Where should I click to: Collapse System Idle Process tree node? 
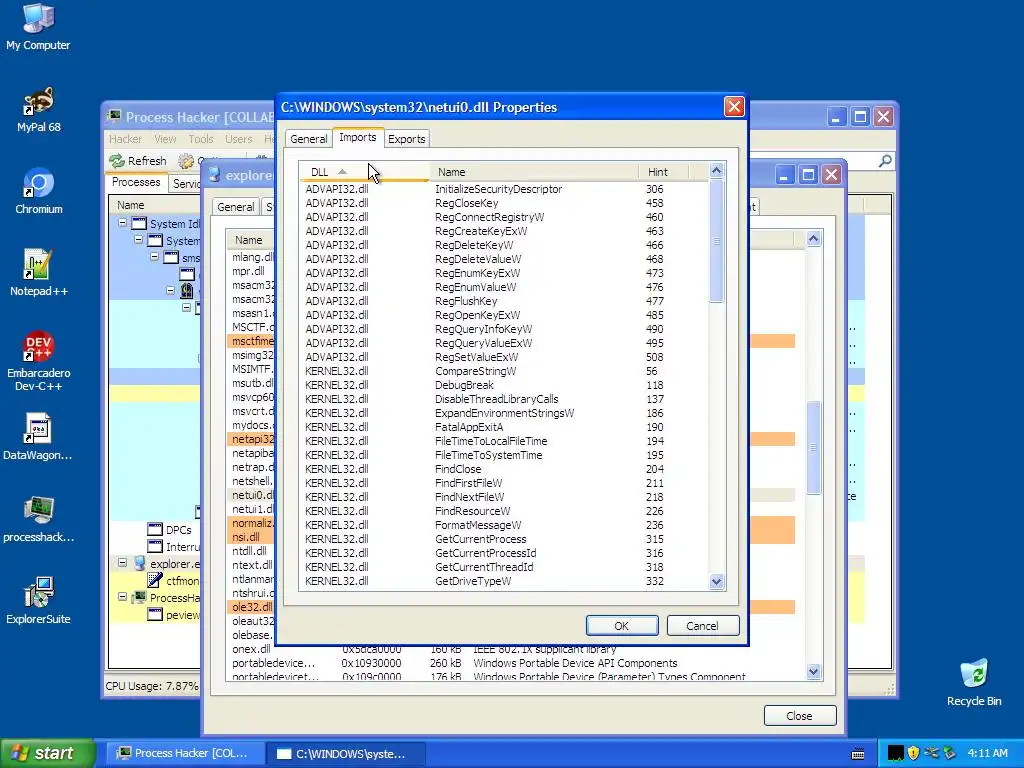tap(122, 223)
